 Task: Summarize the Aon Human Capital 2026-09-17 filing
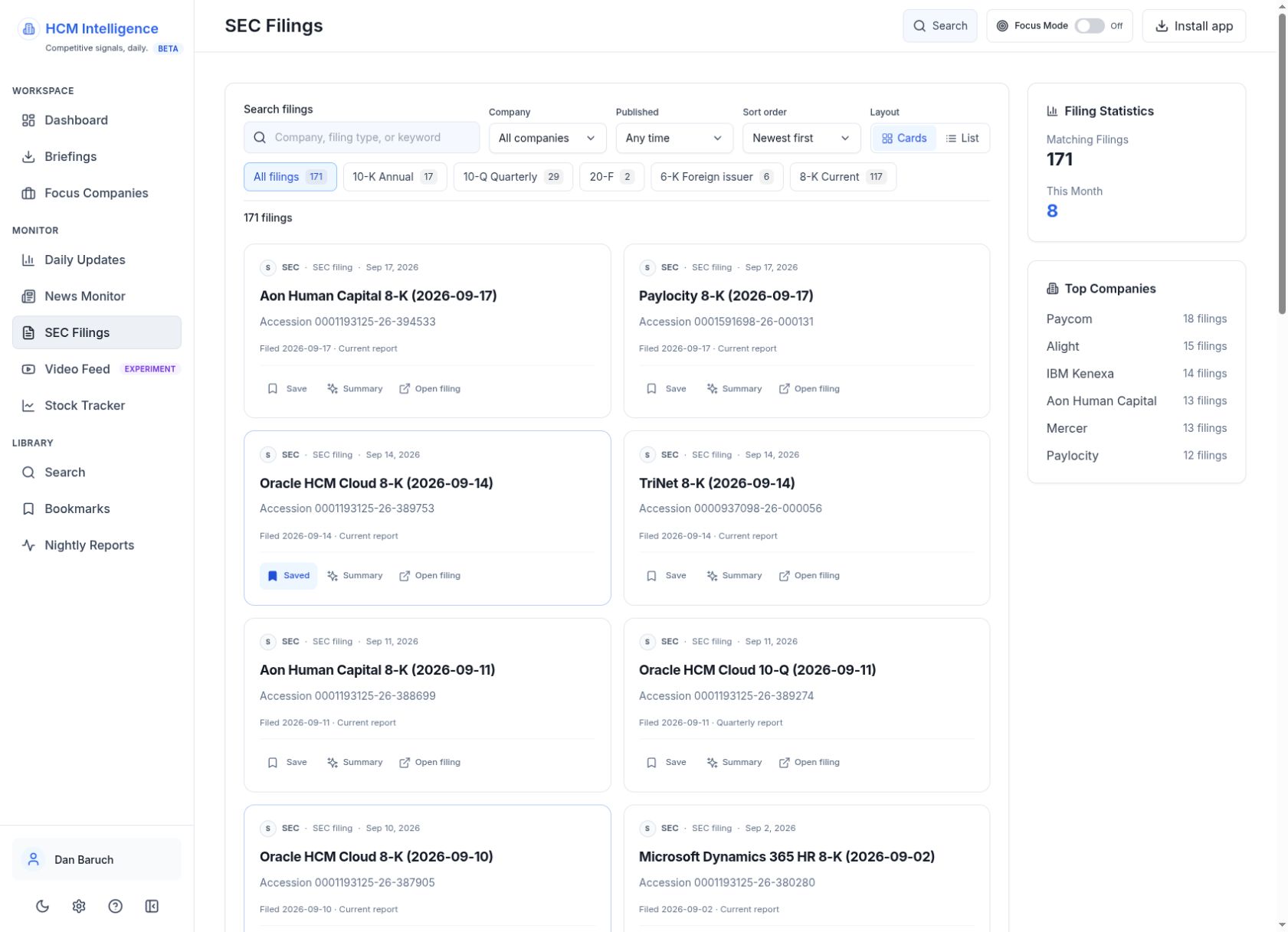click(x=355, y=389)
